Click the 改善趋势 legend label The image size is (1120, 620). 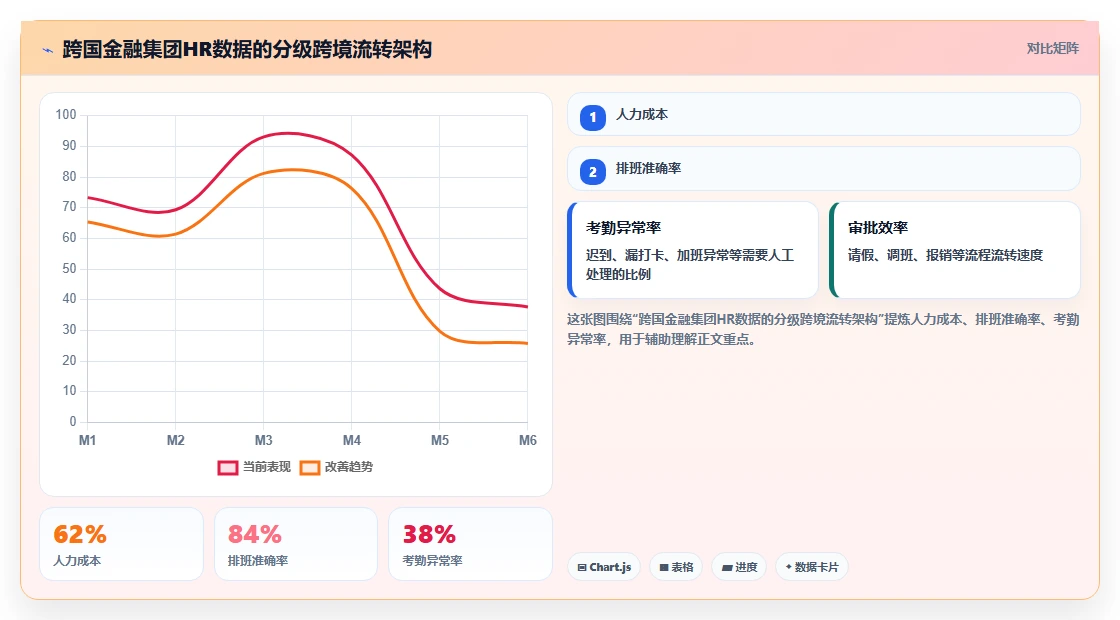pos(349,467)
